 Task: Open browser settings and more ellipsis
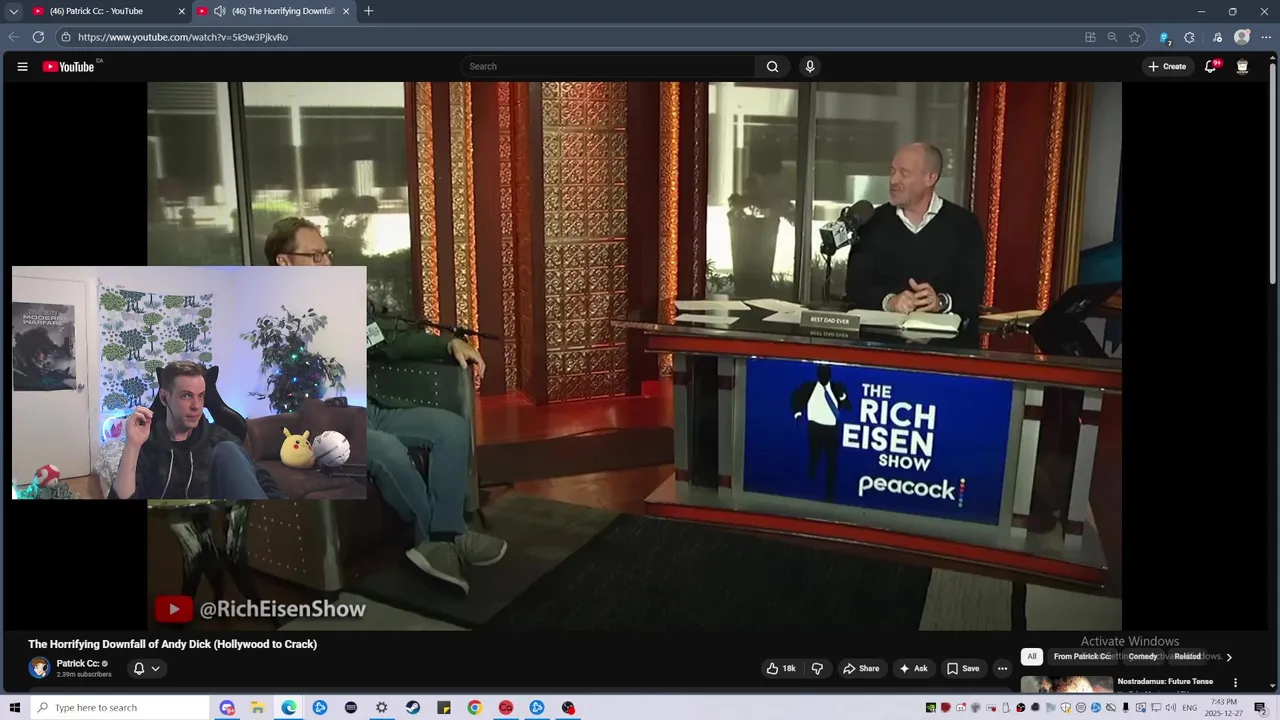coord(1265,37)
